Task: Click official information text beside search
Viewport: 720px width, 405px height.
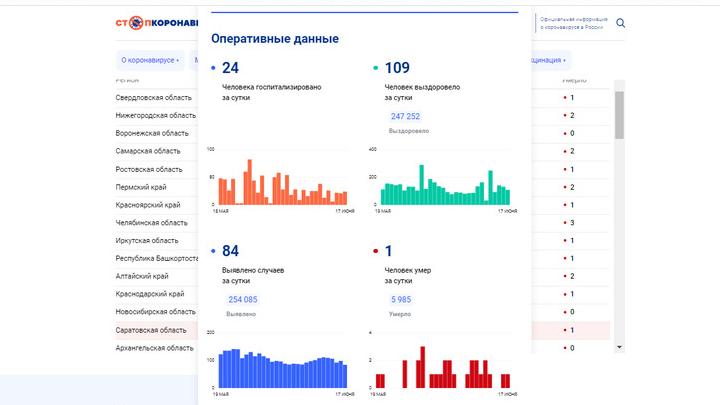Action: (573, 23)
